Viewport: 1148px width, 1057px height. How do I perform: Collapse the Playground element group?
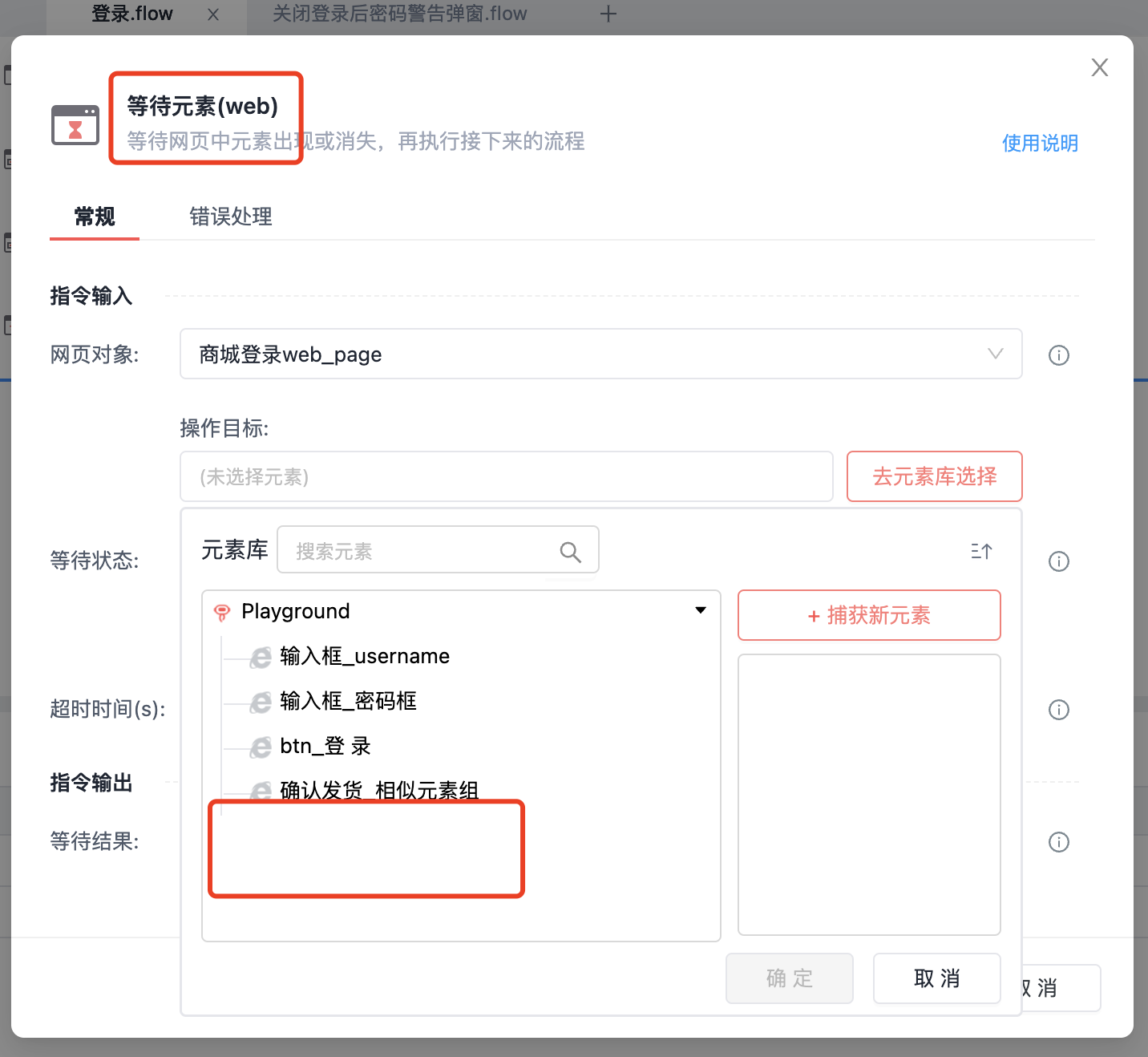(x=700, y=611)
